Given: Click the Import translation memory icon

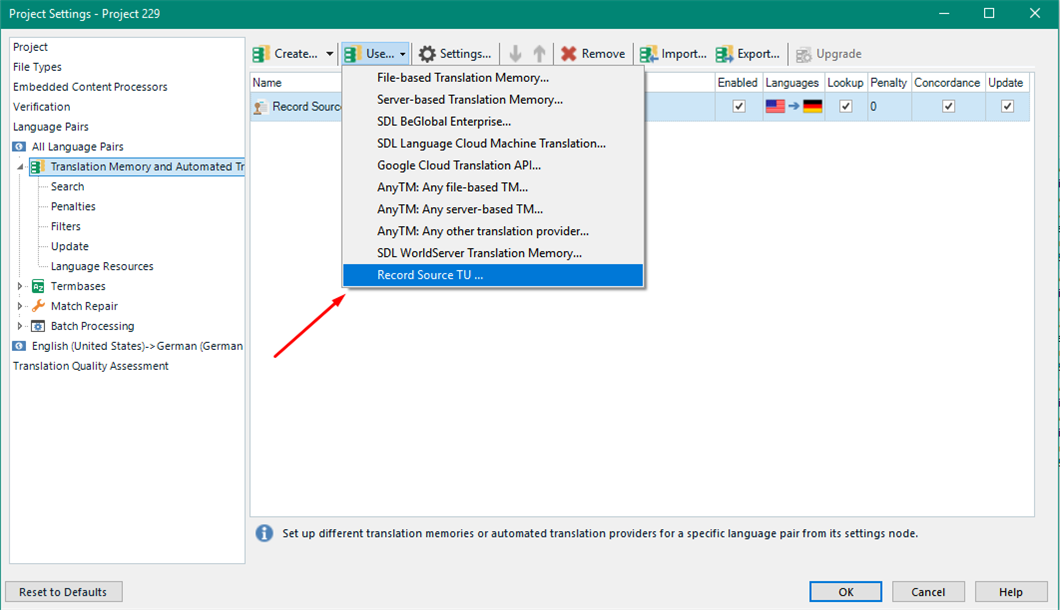Looking at the screenshot, I should tap(649, 54).
